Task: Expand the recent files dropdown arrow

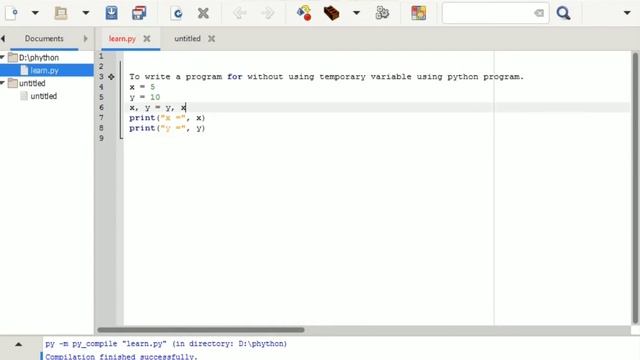Action: 86,13
